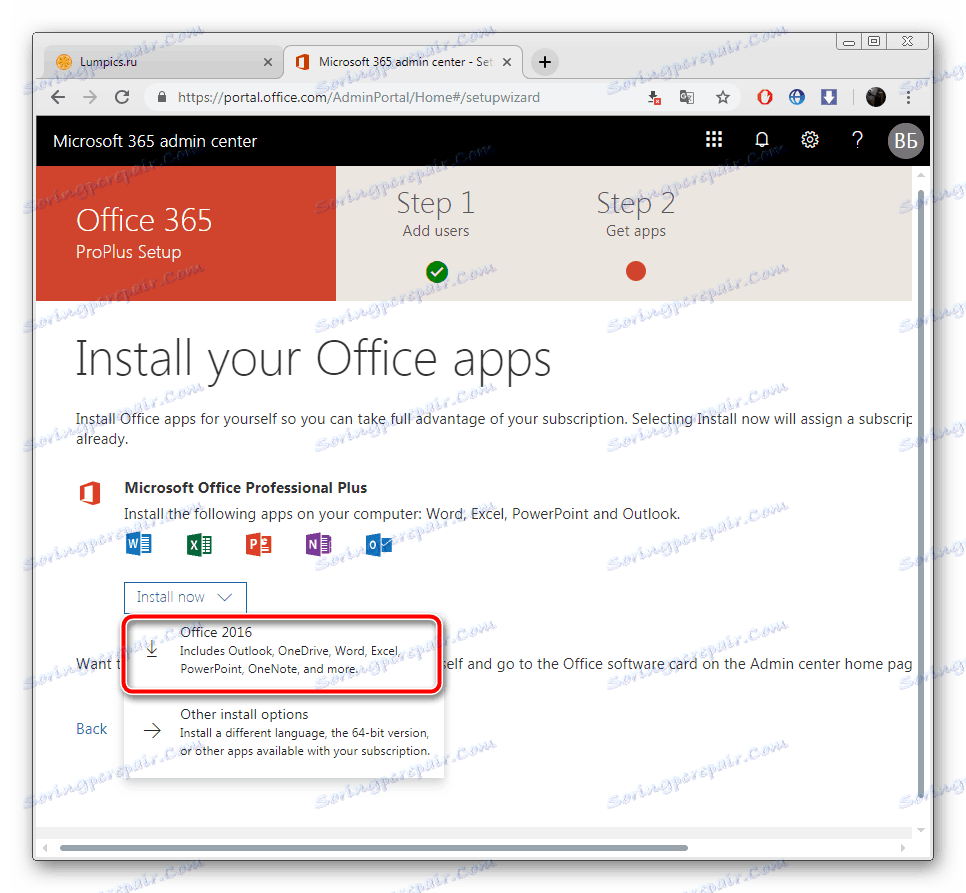Viewport: 966px width, 893px height.
Task: Reload the page with the refresh icon
Action: tap(122, 97)
